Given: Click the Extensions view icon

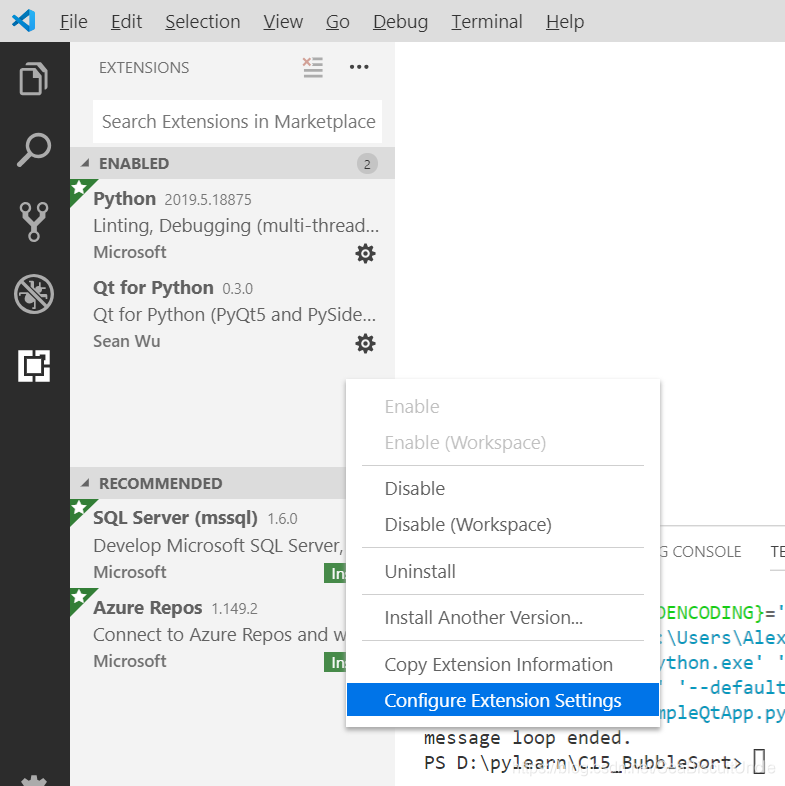Looking at the screenshot, I should click(x=34, y=366).
